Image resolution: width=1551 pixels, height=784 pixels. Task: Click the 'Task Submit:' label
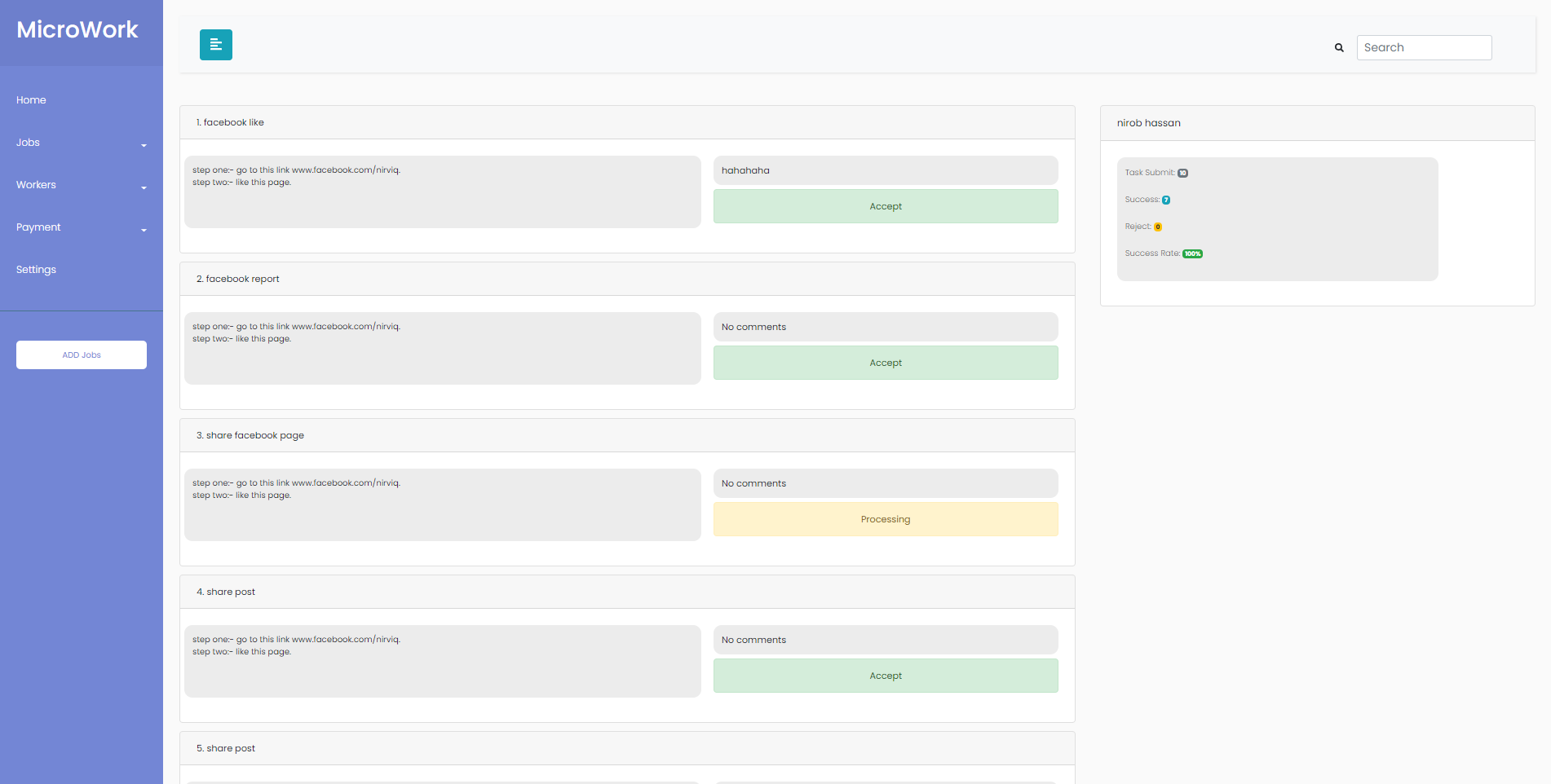pyautogui.click(x=1150, y=173)
